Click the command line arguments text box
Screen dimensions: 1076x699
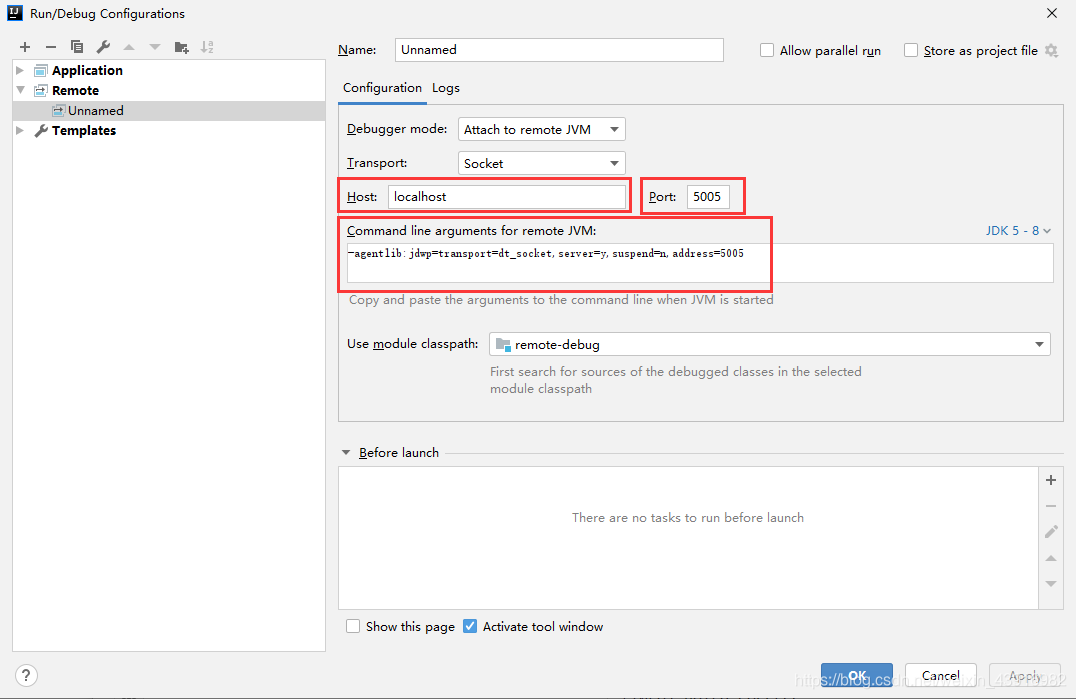click(x=700, y=262)
